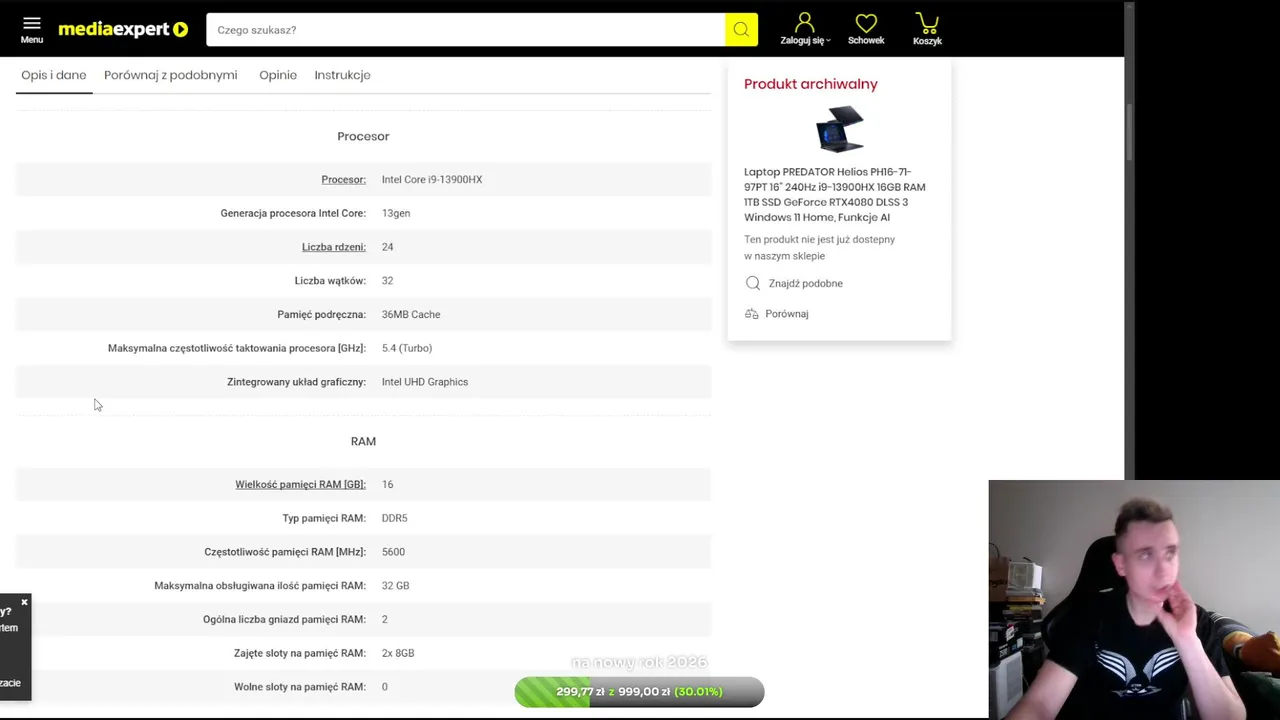Open the Porównaj z podobnymi tab
This screenshot has height=720, width=1280.
click(171, 75)
